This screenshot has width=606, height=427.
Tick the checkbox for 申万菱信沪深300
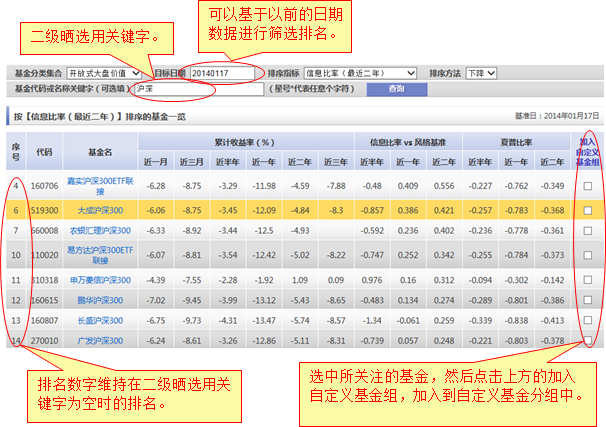click(x=588, y=281)
